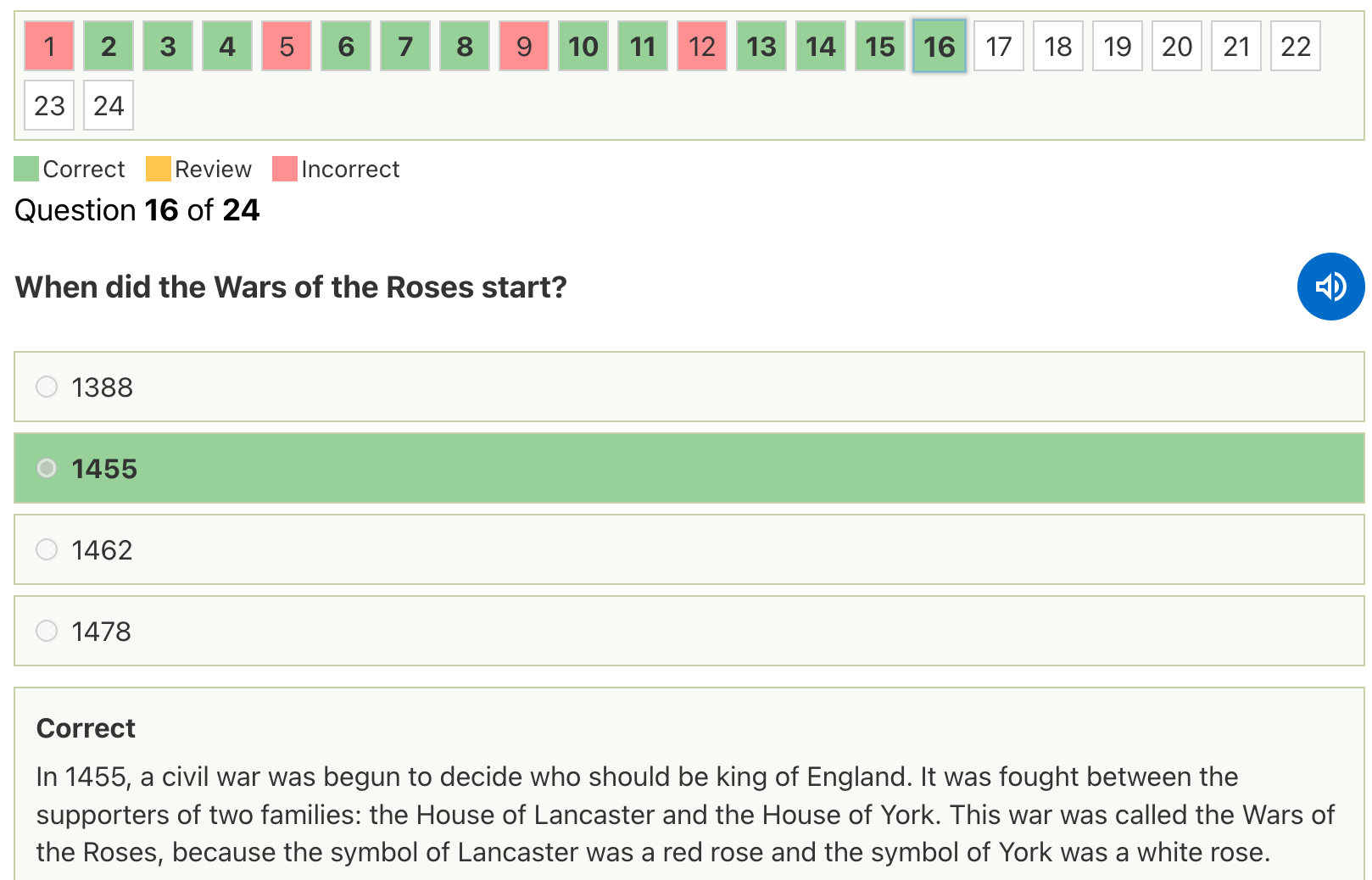Go to question 20
The image size is (1372, 880).
click(x=1177, y=46)
